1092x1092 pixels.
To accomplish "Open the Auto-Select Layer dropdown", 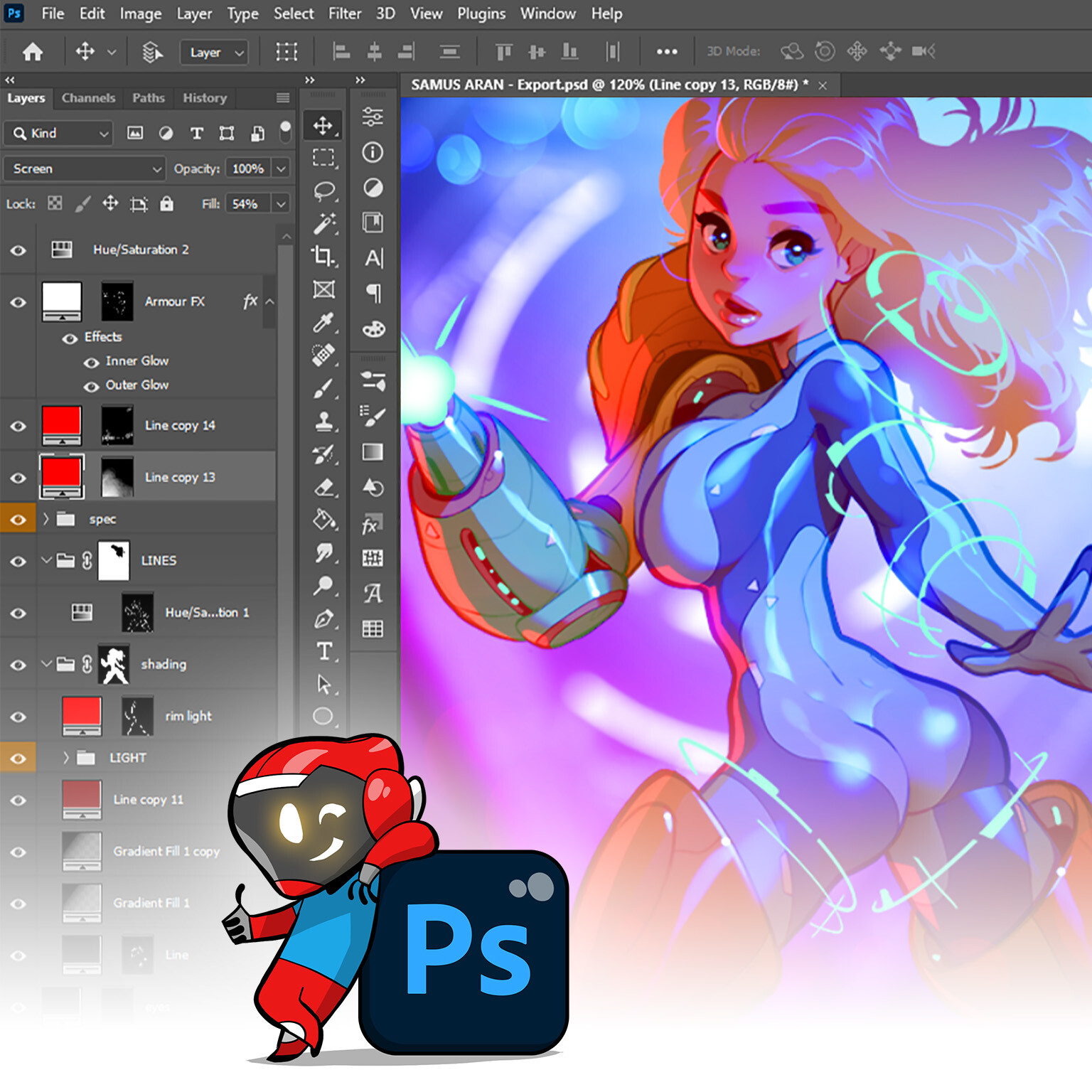I will (214, 52).
